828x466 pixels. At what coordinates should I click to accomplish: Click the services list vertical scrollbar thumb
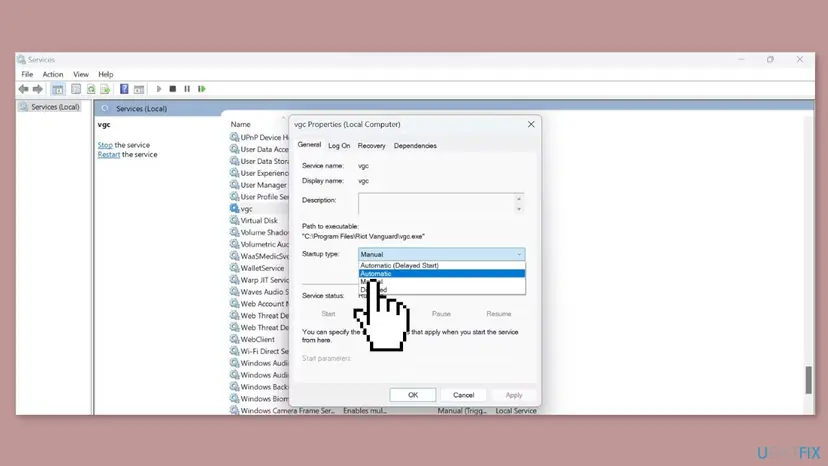coord(808,380)
